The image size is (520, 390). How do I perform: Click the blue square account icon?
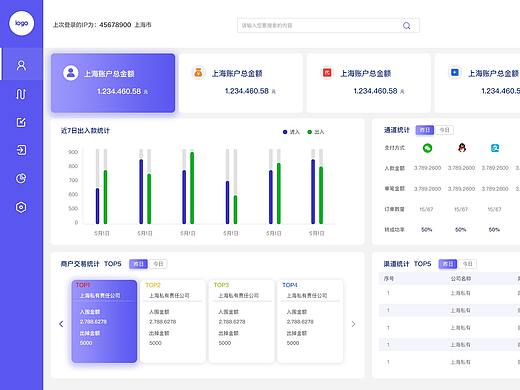pos(455,72)
